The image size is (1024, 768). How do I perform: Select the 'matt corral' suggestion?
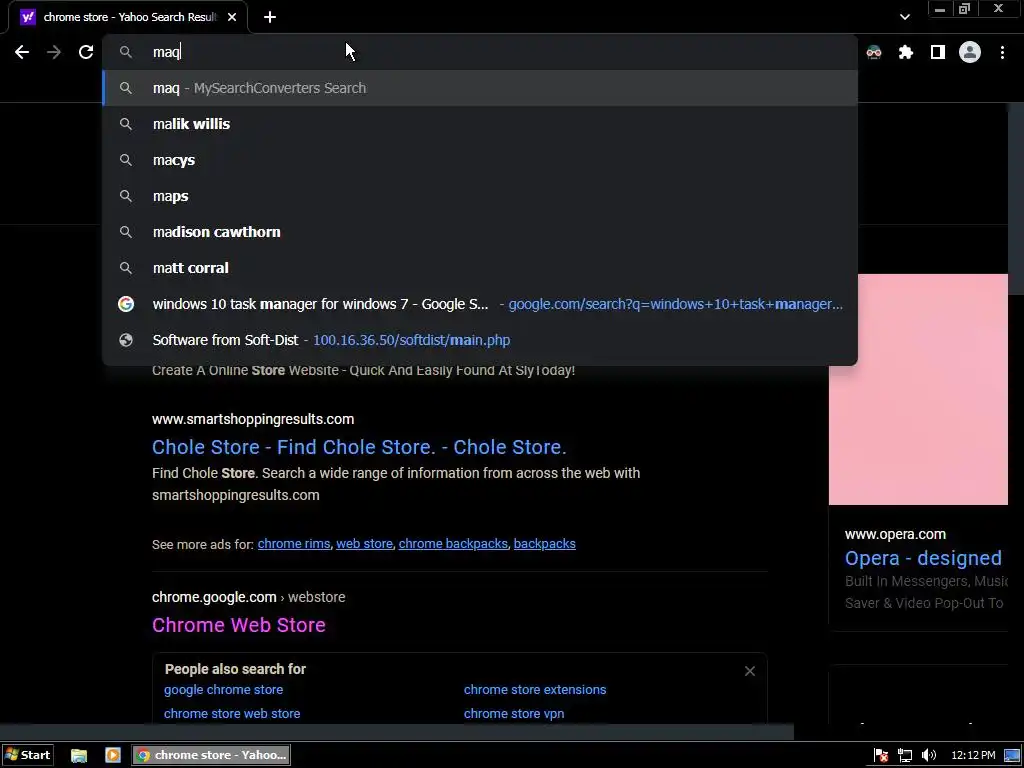click(x=480, y=268)
